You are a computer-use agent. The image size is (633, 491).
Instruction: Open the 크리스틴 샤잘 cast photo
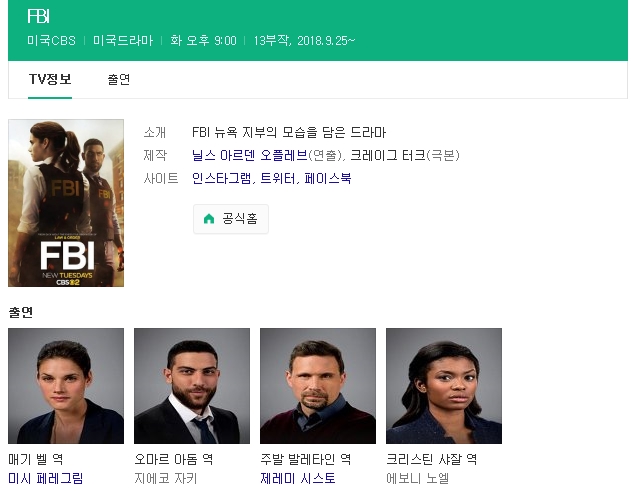pos(444,386)
